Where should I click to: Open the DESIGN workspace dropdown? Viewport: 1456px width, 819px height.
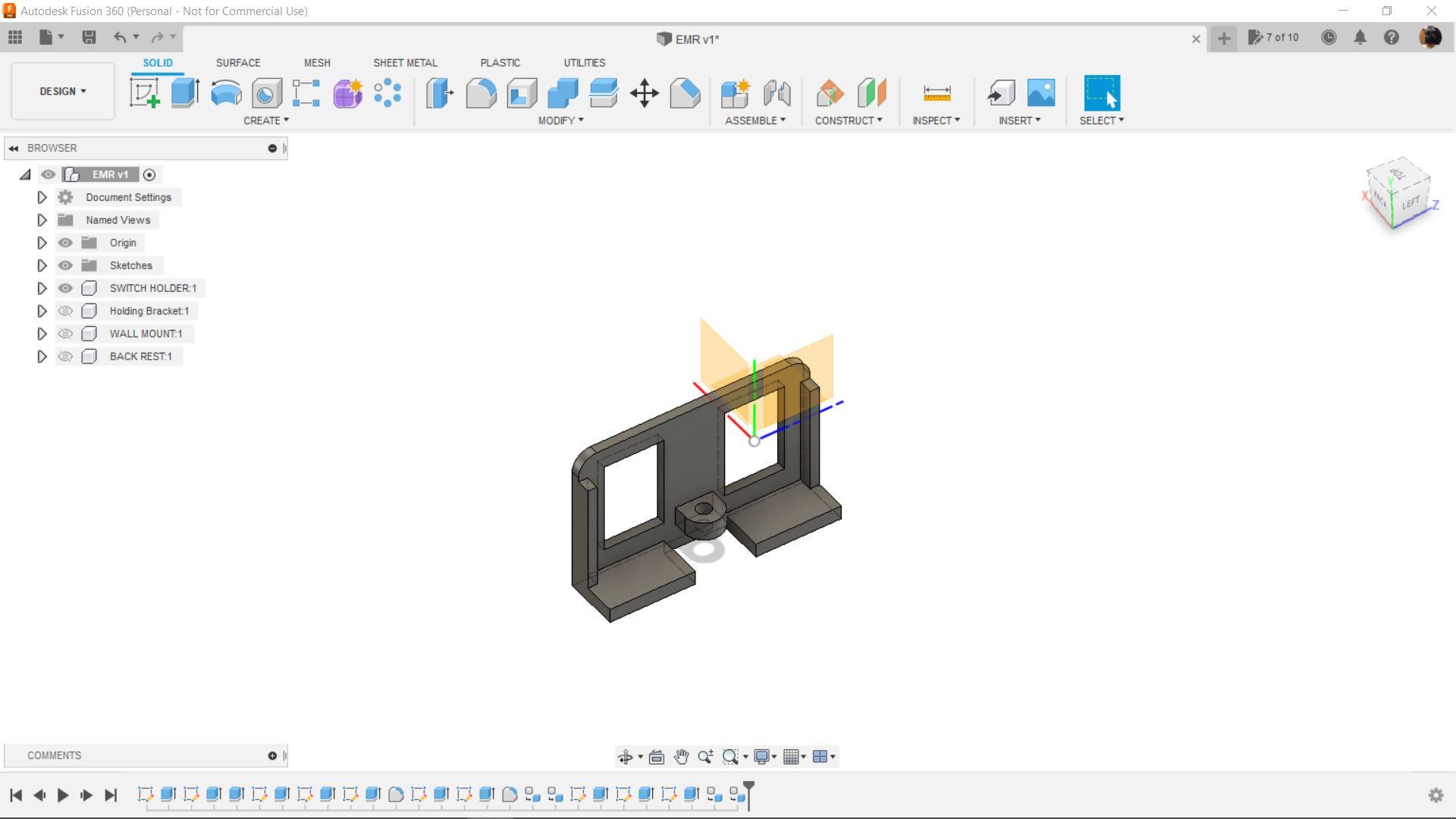point(63,91)
